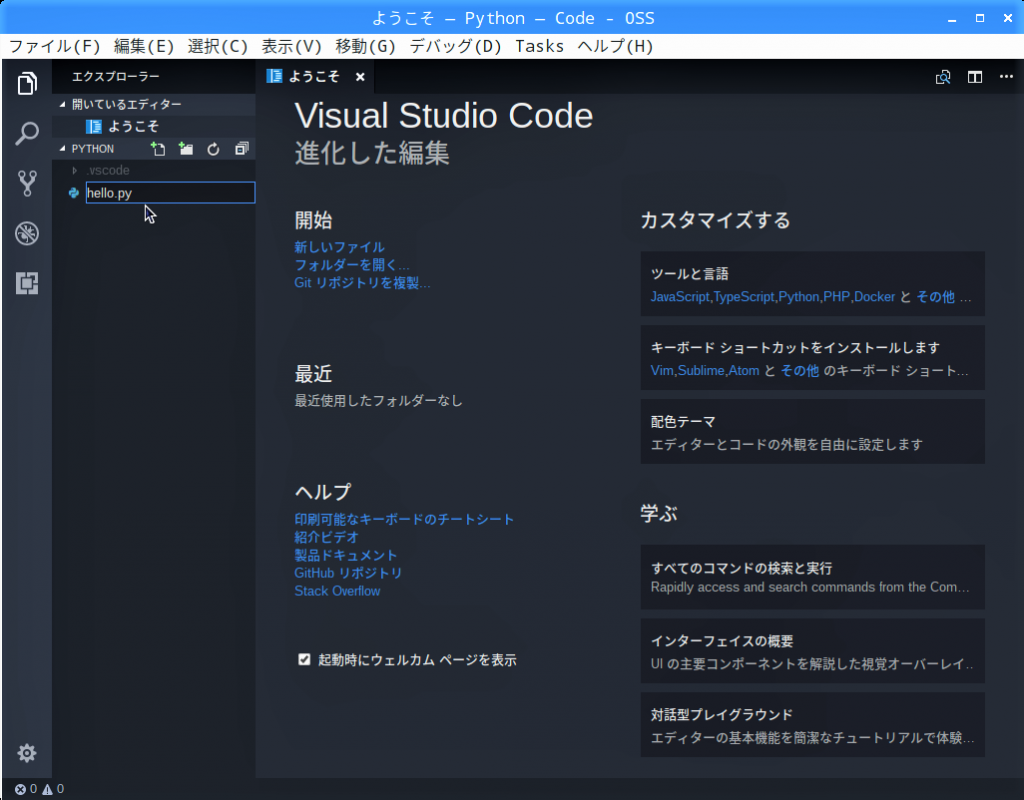Viewport: 1024px width, 800px height.
Task: Click the Vim keyboard shortcuts link
Action: [x=662, y=371]
